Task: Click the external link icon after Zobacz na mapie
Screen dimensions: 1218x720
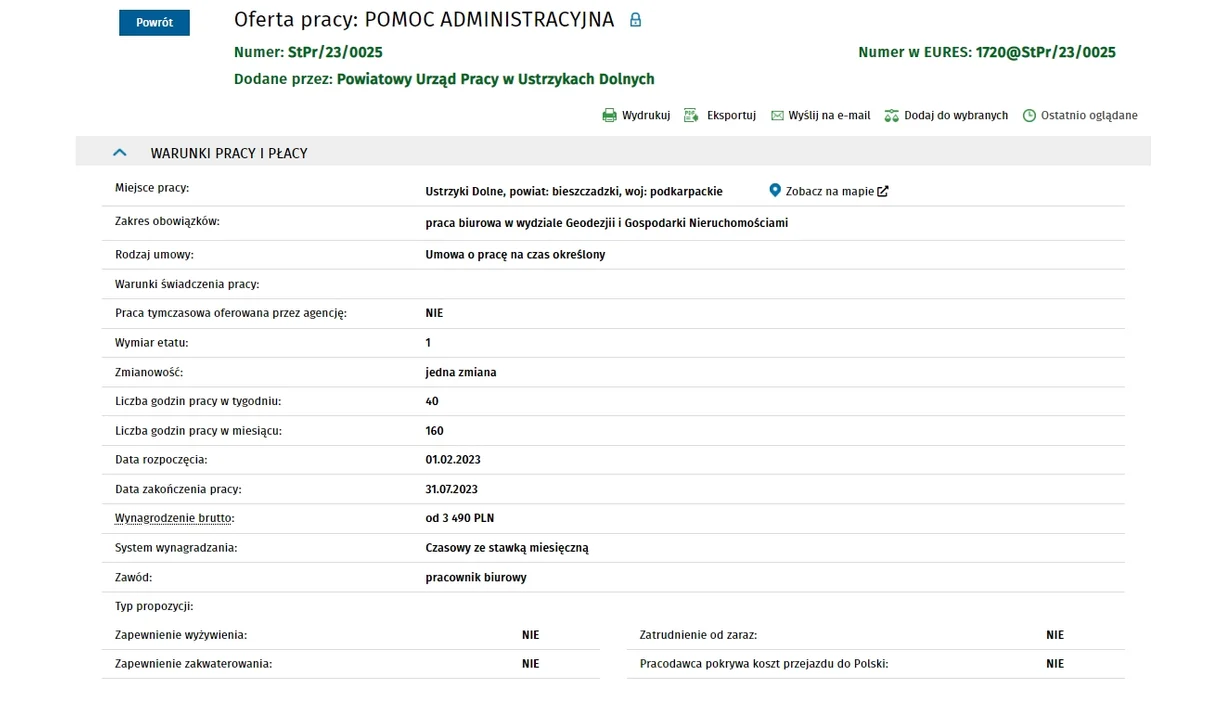Action: 883,191
